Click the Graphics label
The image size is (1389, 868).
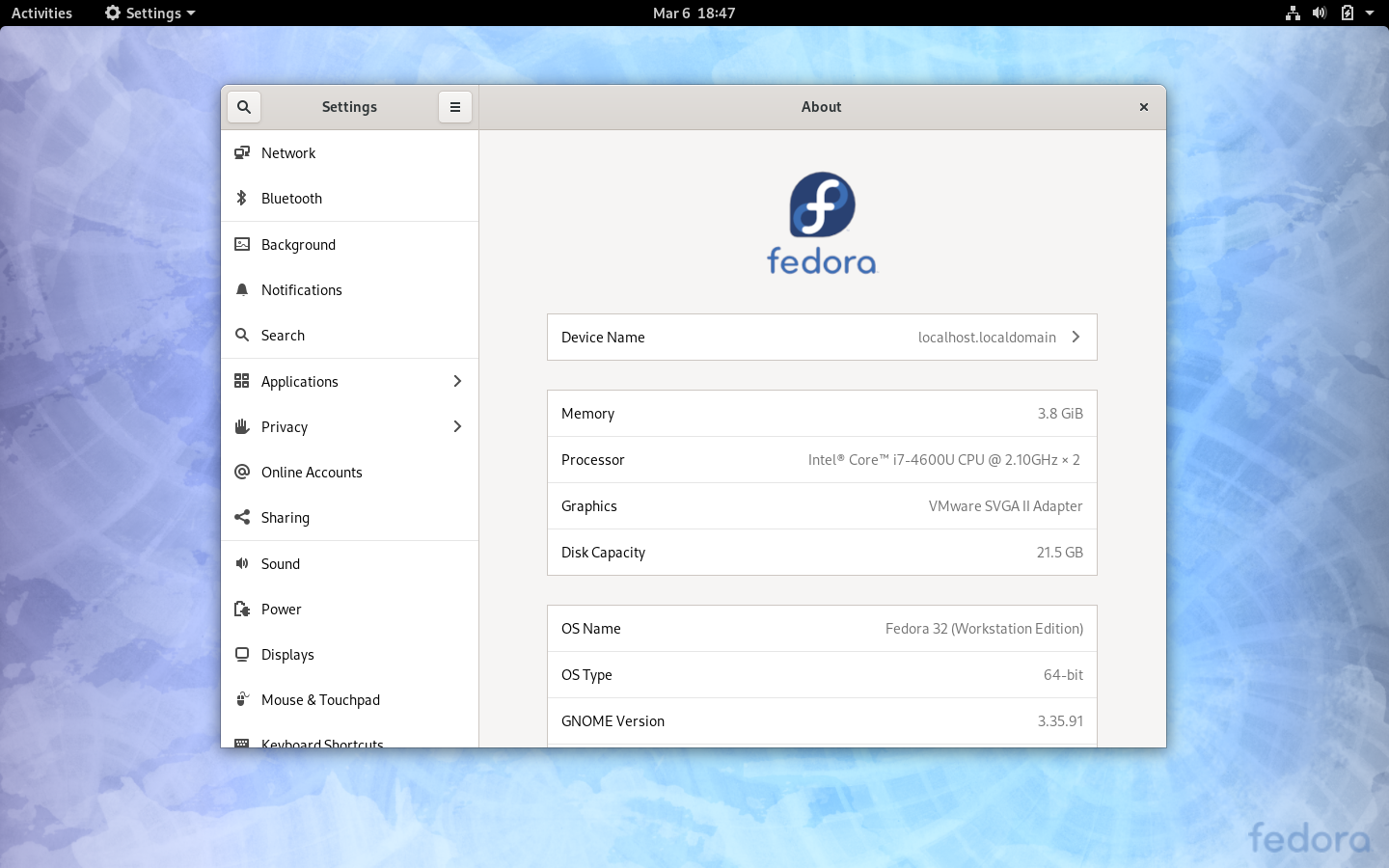tap(589, 506)
